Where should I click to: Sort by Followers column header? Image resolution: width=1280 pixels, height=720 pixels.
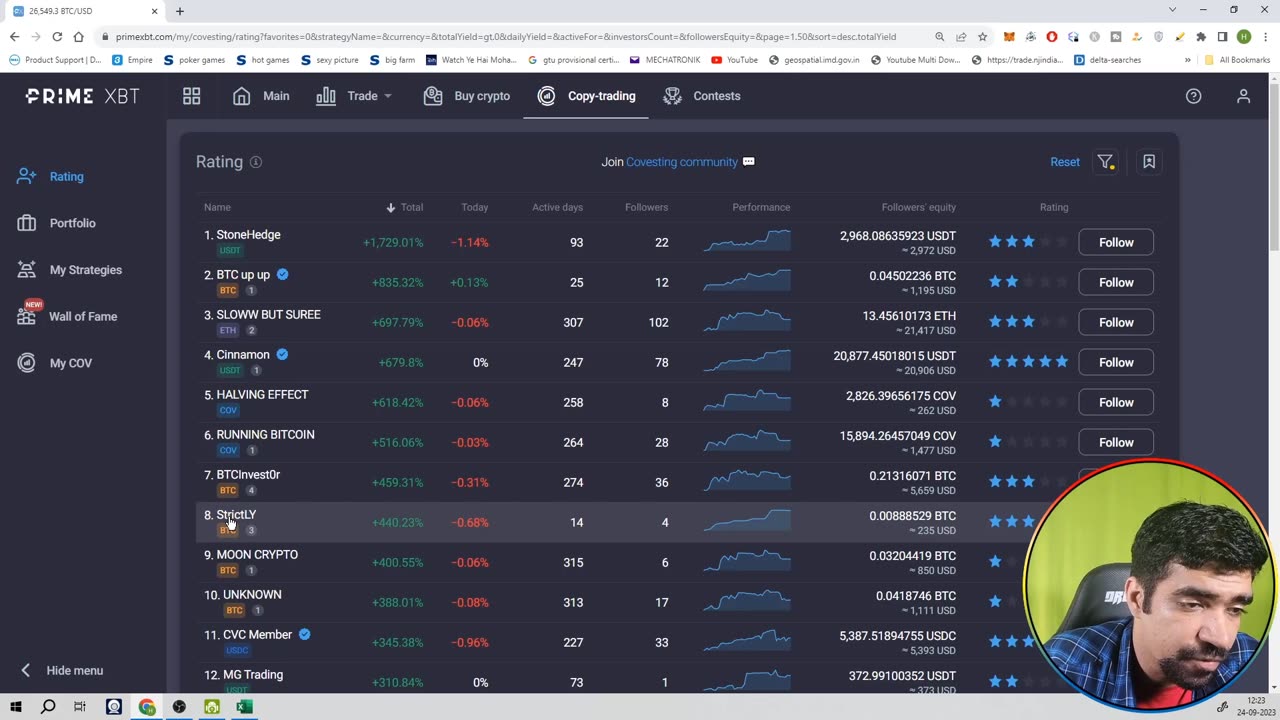(646, 207)
